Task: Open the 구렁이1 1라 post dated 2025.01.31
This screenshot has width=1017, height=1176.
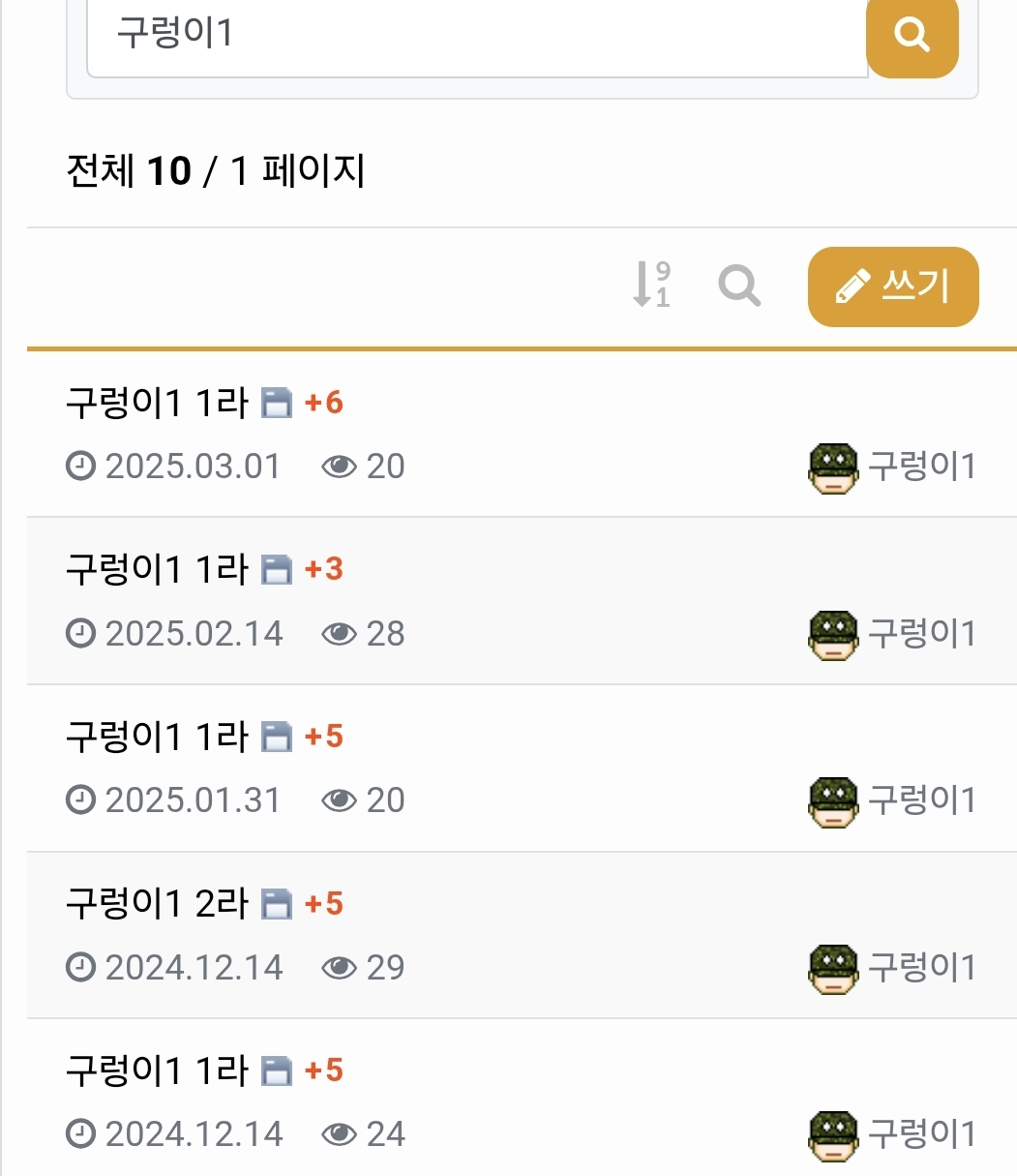Action: pyautogui.click(x=157, y=737)
